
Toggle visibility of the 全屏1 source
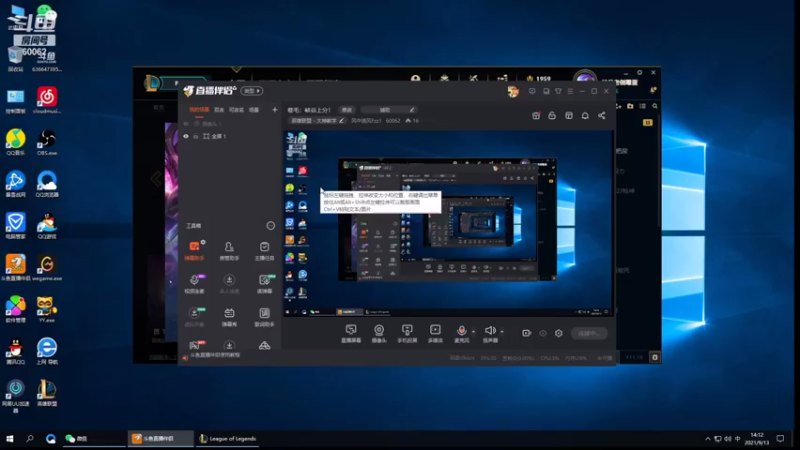[186, 136]
